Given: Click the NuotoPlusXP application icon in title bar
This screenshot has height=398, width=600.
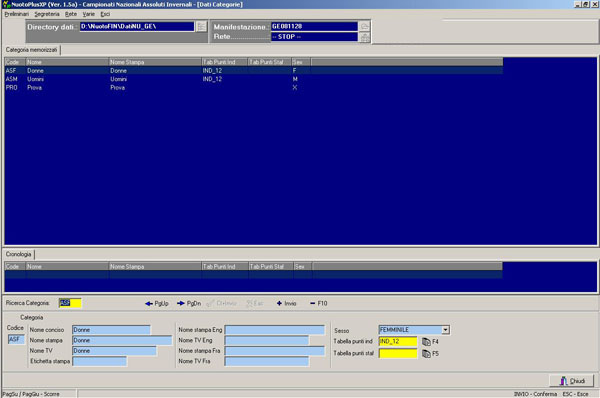Looking at the screenshot, I should tap(6, 5).
